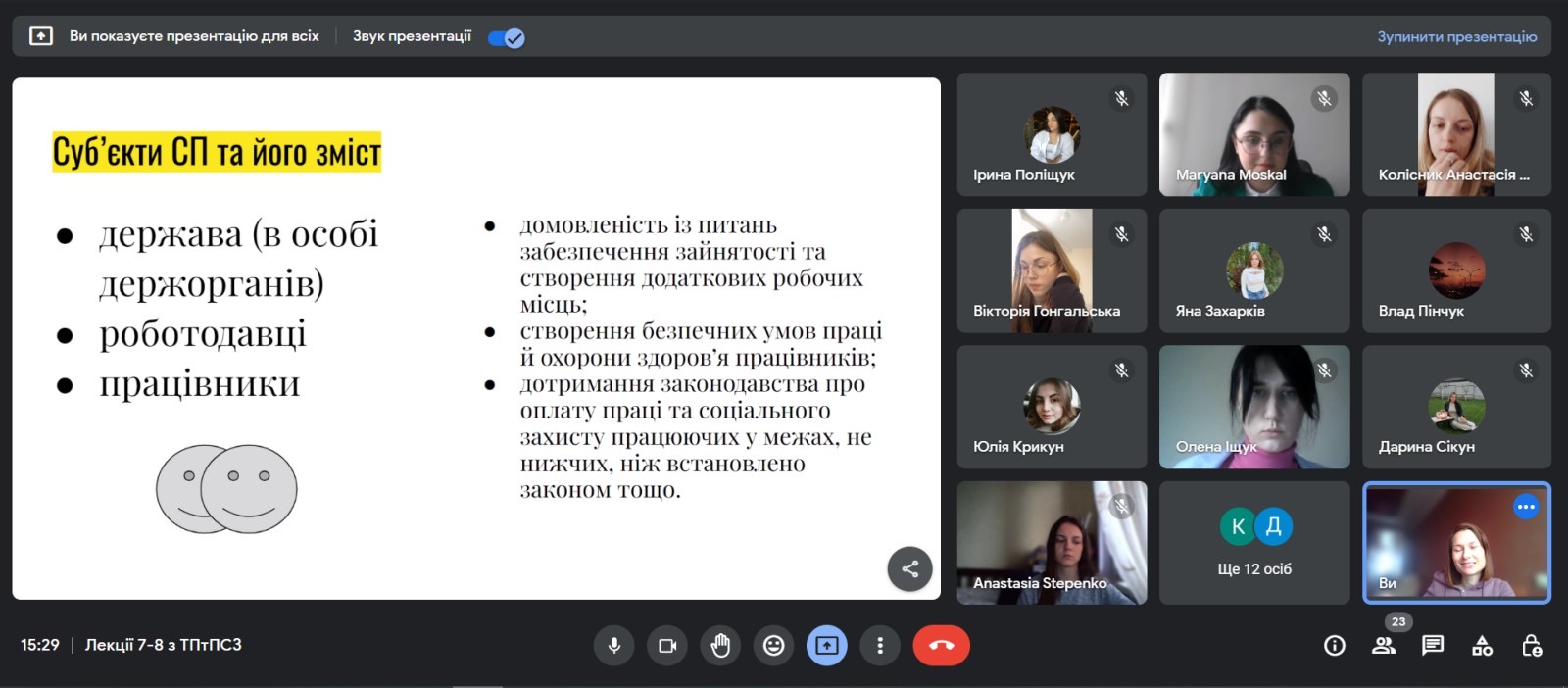Open host controls lock icon

pos(1531,645)
